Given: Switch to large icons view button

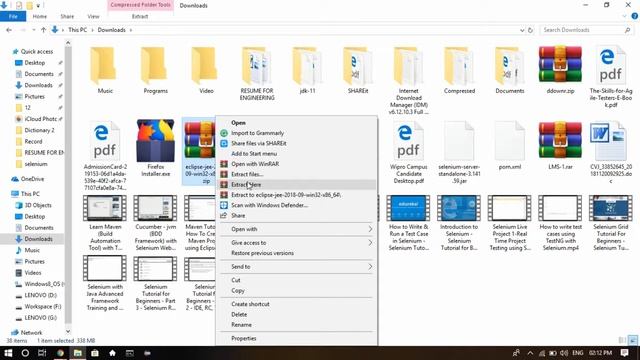Looking at the screenshot, I should [x=632, y=340].
